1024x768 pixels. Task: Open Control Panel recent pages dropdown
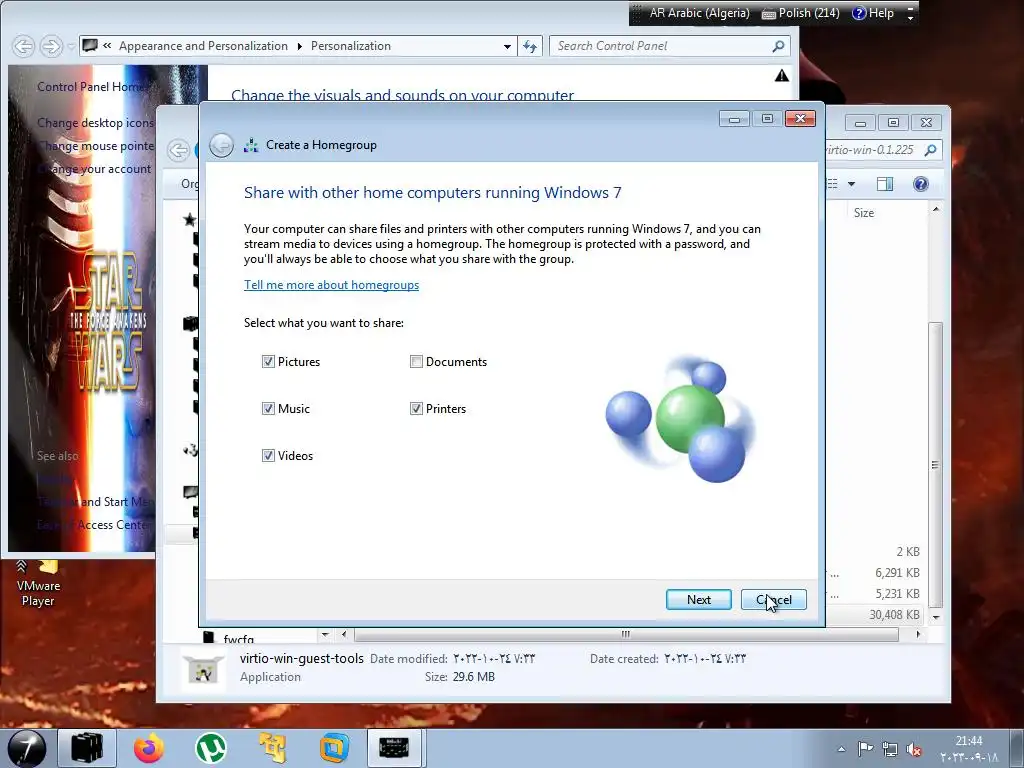[x=71, y=46]
